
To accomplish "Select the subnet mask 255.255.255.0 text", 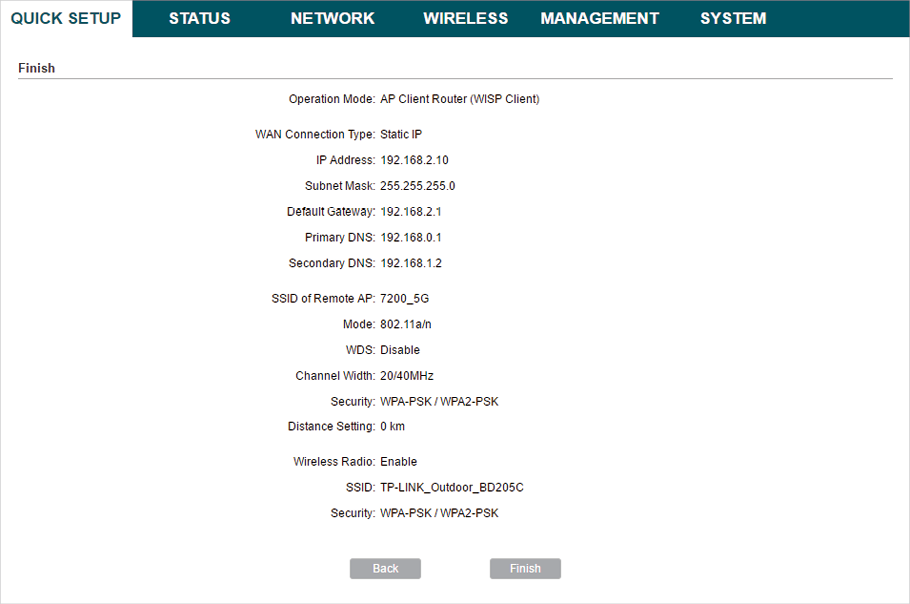I will 417,186.
